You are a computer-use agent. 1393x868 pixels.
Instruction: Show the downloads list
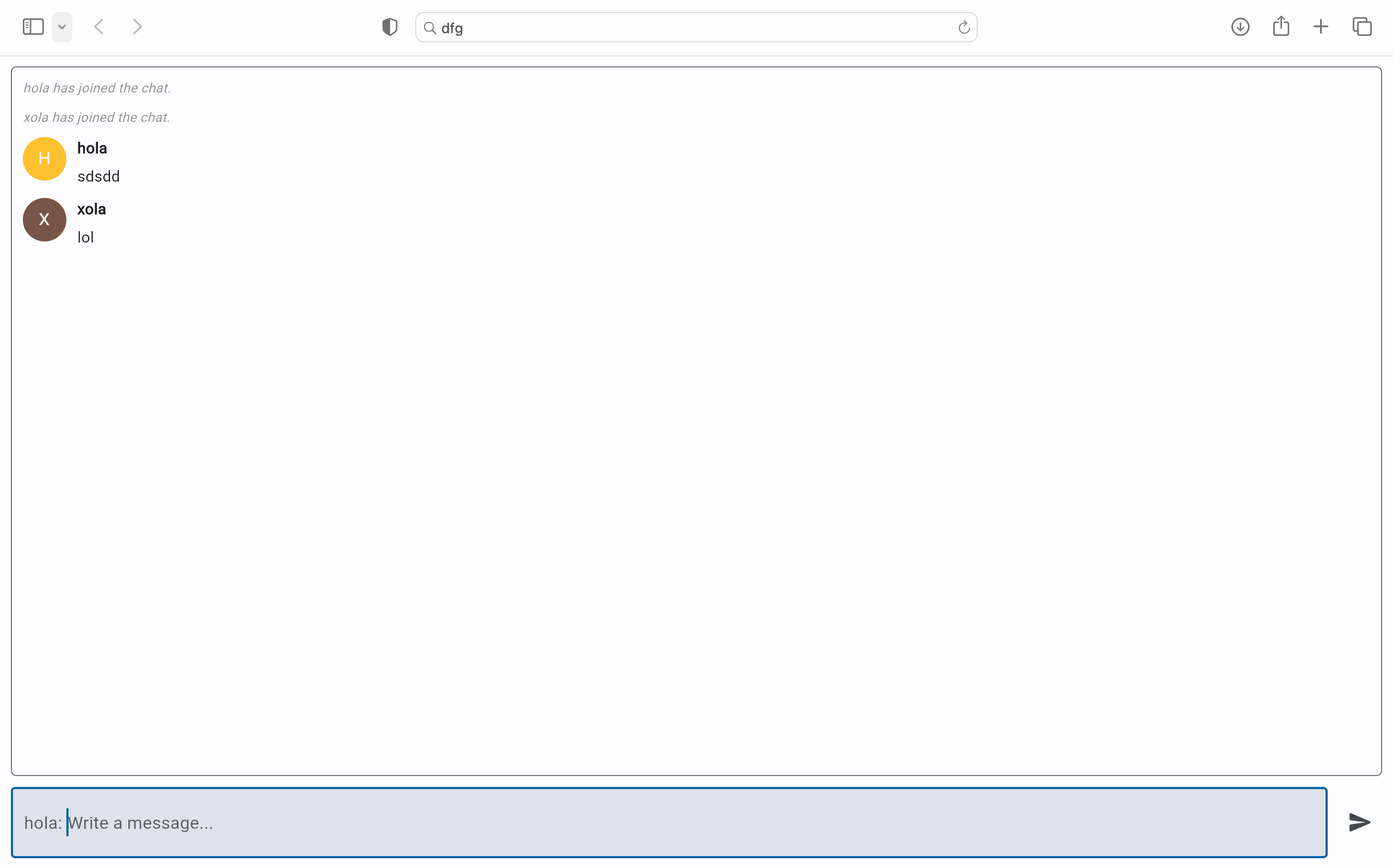tap(1240, 27)
